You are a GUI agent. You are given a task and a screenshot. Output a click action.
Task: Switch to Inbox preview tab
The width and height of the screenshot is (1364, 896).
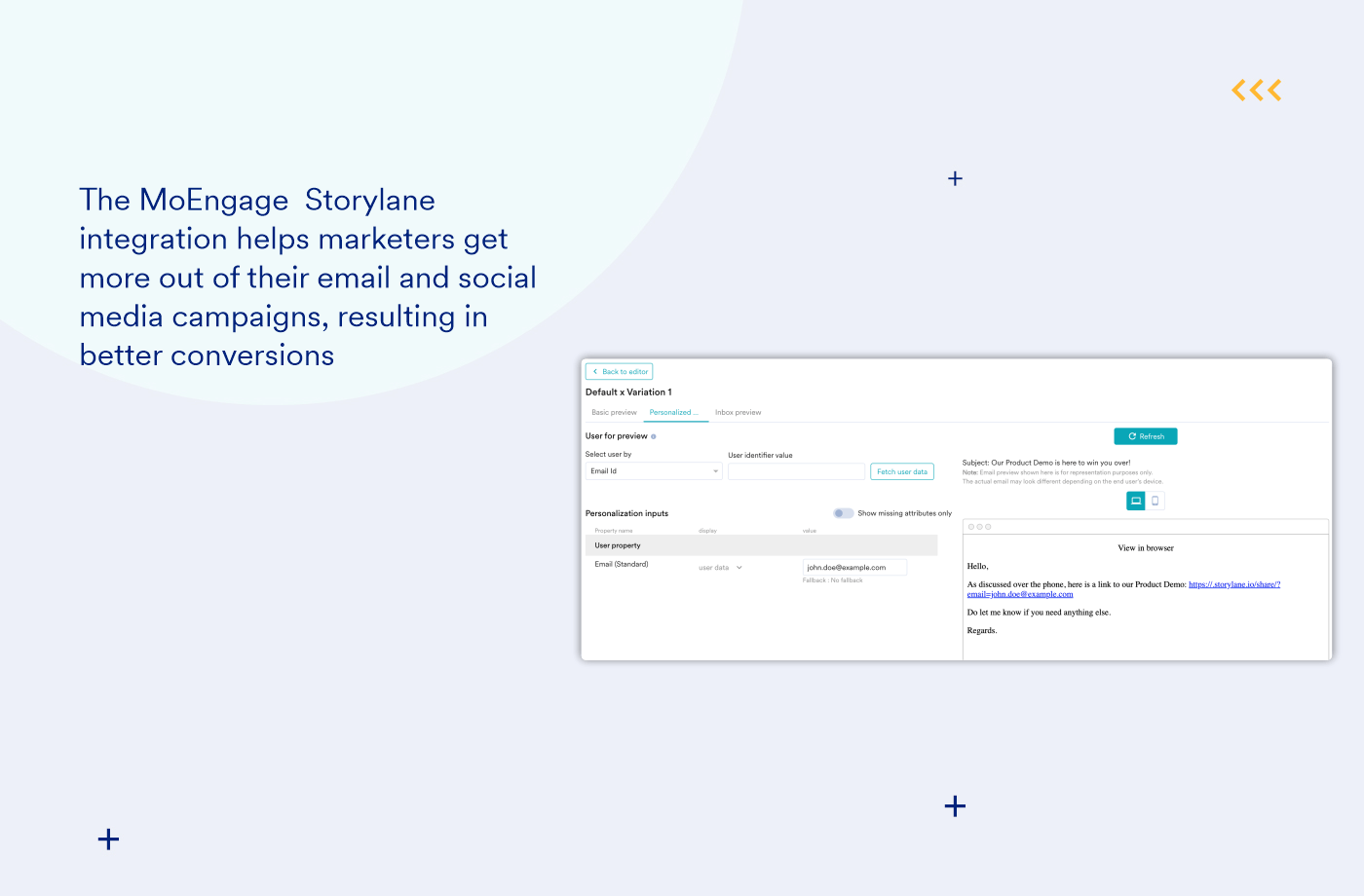(738, 413)
